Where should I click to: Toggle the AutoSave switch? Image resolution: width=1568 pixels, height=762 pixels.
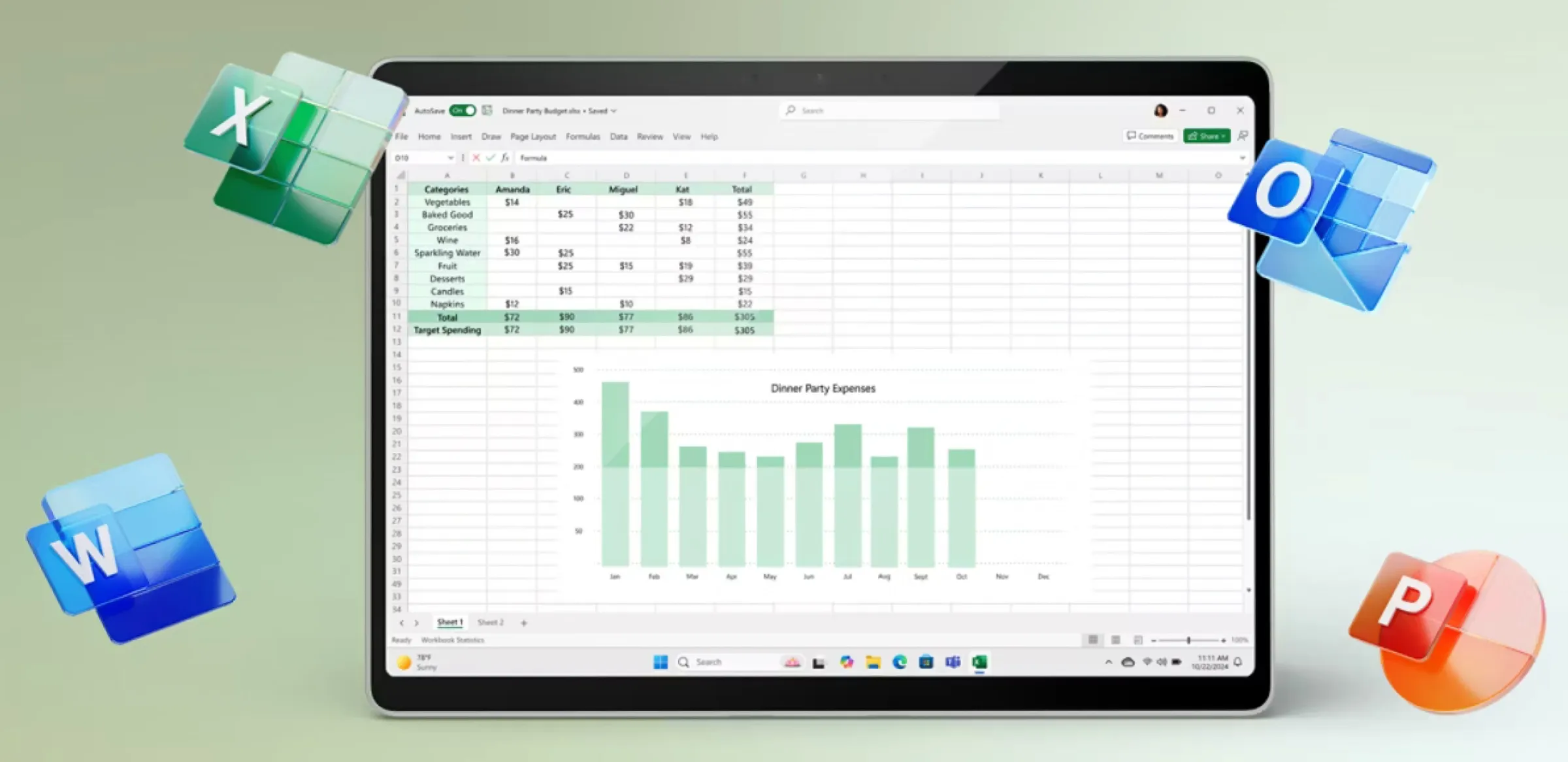463,110
